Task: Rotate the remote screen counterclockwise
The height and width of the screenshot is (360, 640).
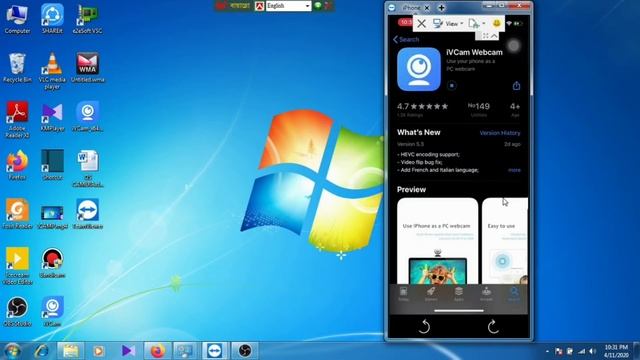Action: [424, 327]
